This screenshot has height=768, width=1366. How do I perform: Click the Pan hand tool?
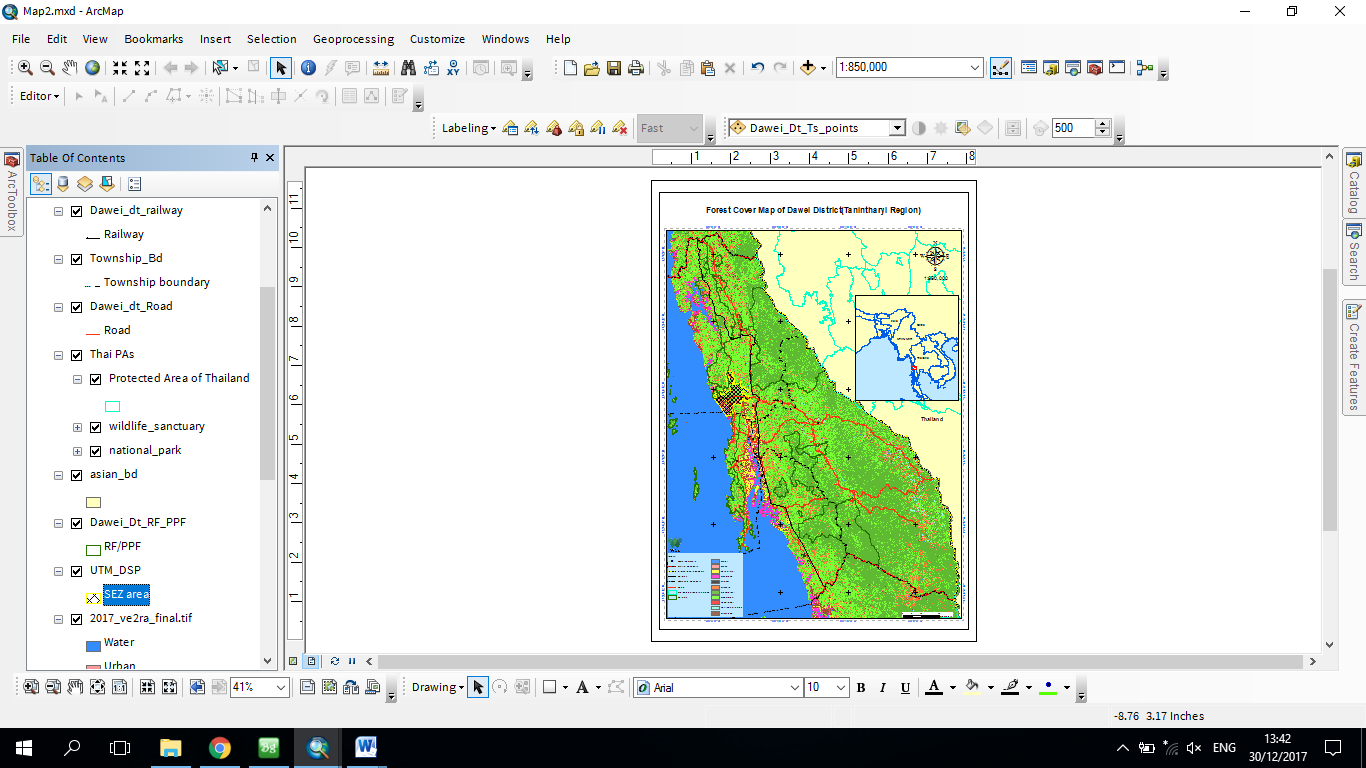pos(69,68)
